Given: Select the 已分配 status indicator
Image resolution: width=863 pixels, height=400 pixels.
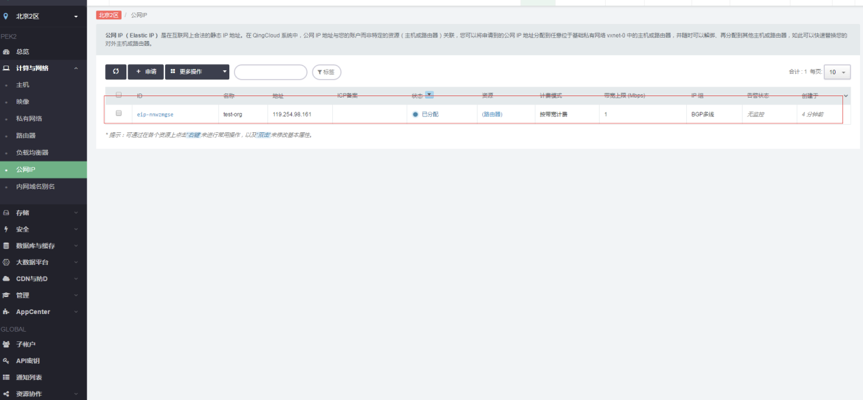Looking at the screenshot, I should (x=426, y=115).
